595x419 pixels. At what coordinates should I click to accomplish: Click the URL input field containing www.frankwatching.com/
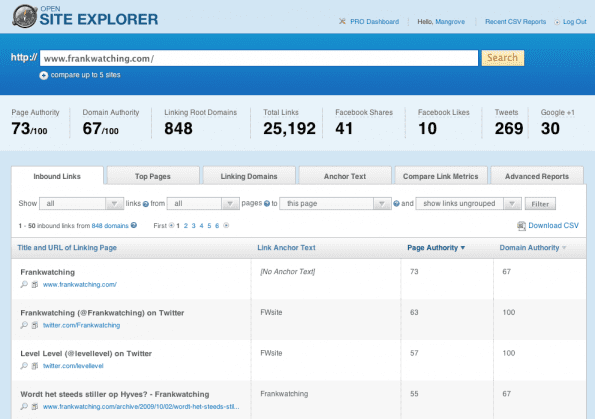(x=259, y=58)
